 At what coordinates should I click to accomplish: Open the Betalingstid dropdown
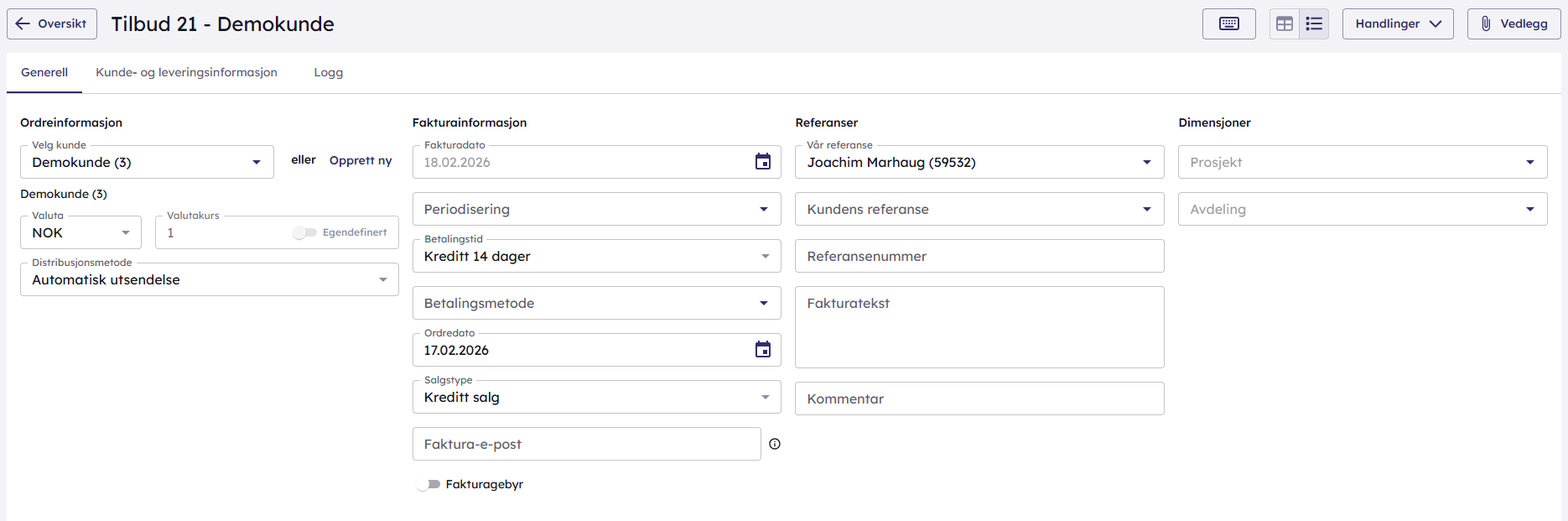764,256
